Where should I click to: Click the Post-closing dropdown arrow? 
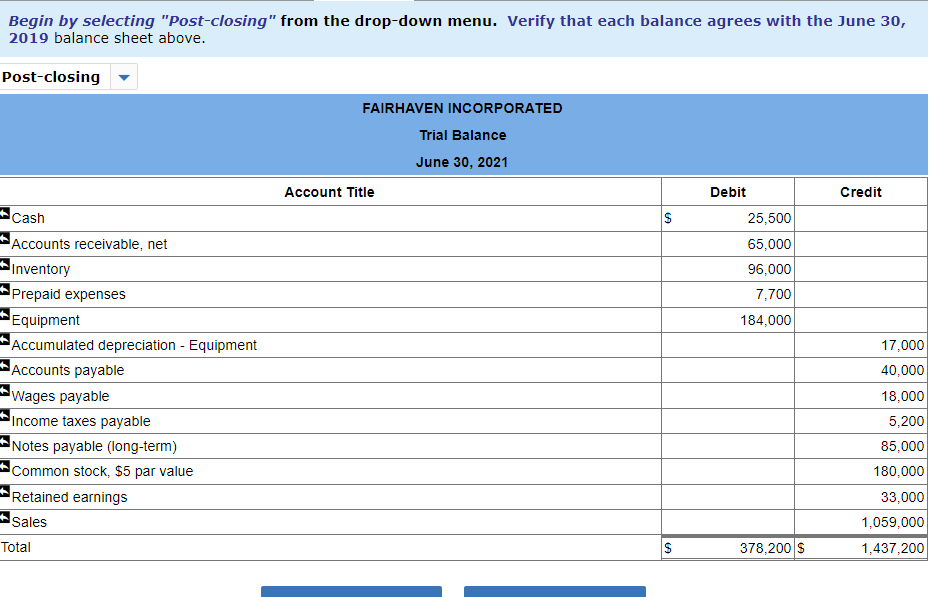(x=122, y=76)
